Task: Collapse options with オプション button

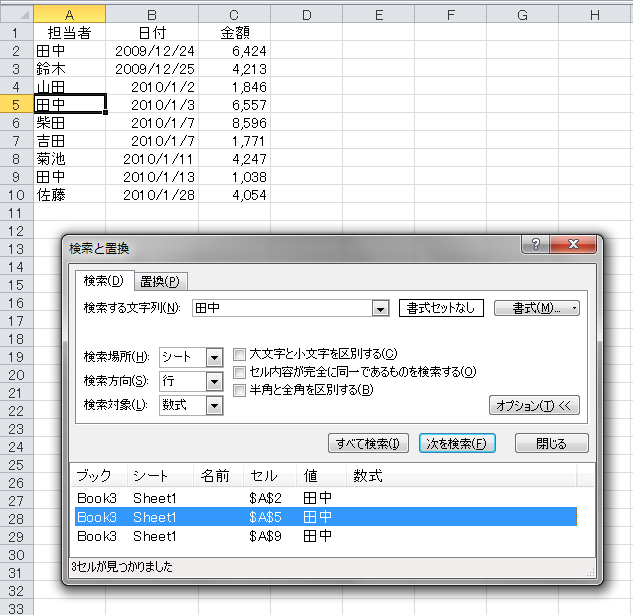Action: 534,405
